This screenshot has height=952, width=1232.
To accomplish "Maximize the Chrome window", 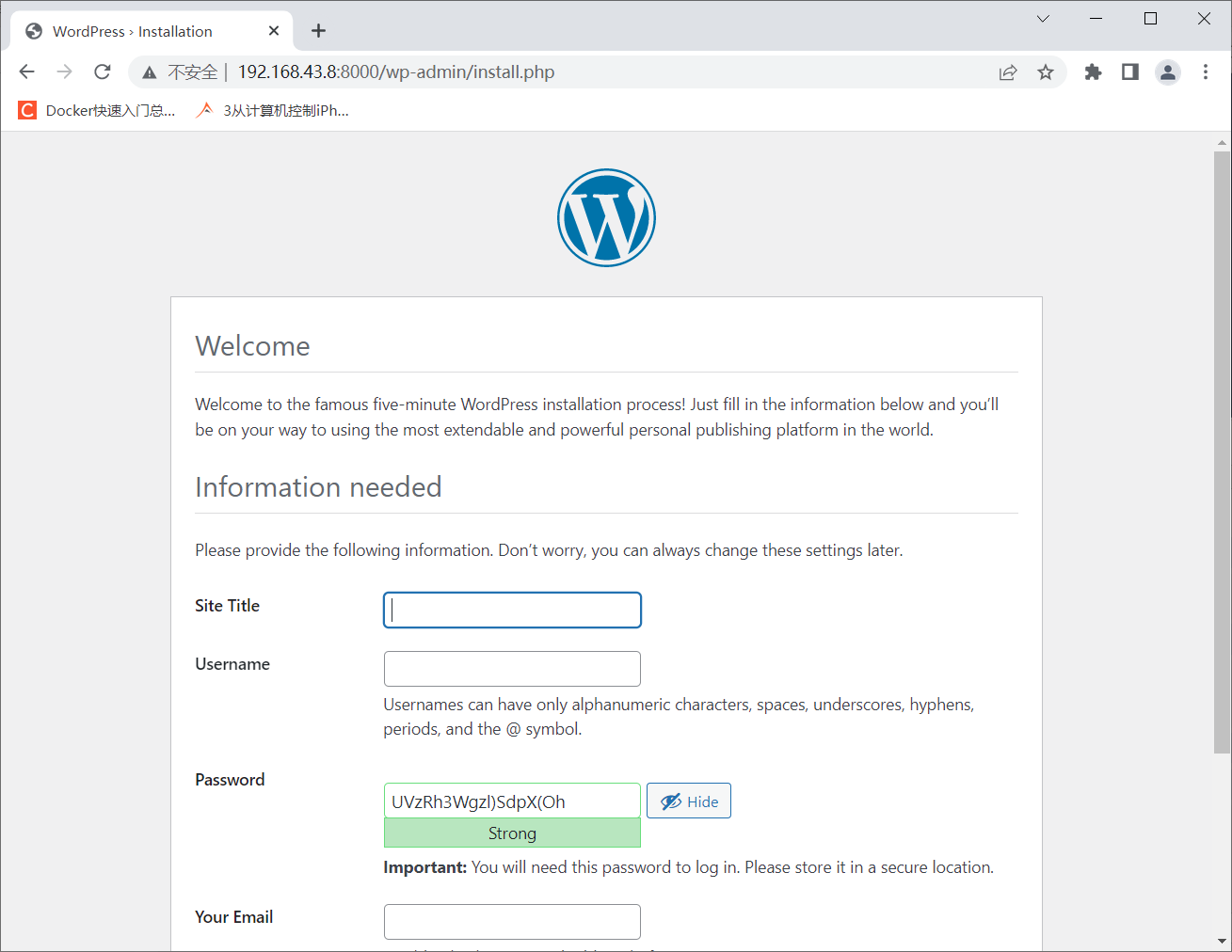I will click(1150, 19).
